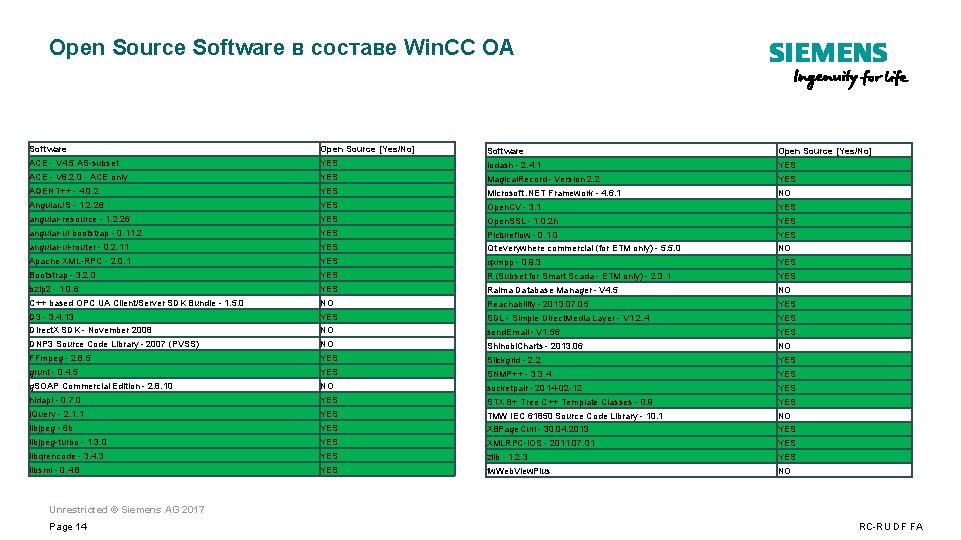Select the 'AngularJS - 1.2.26' cell

(x=174, y=205)
